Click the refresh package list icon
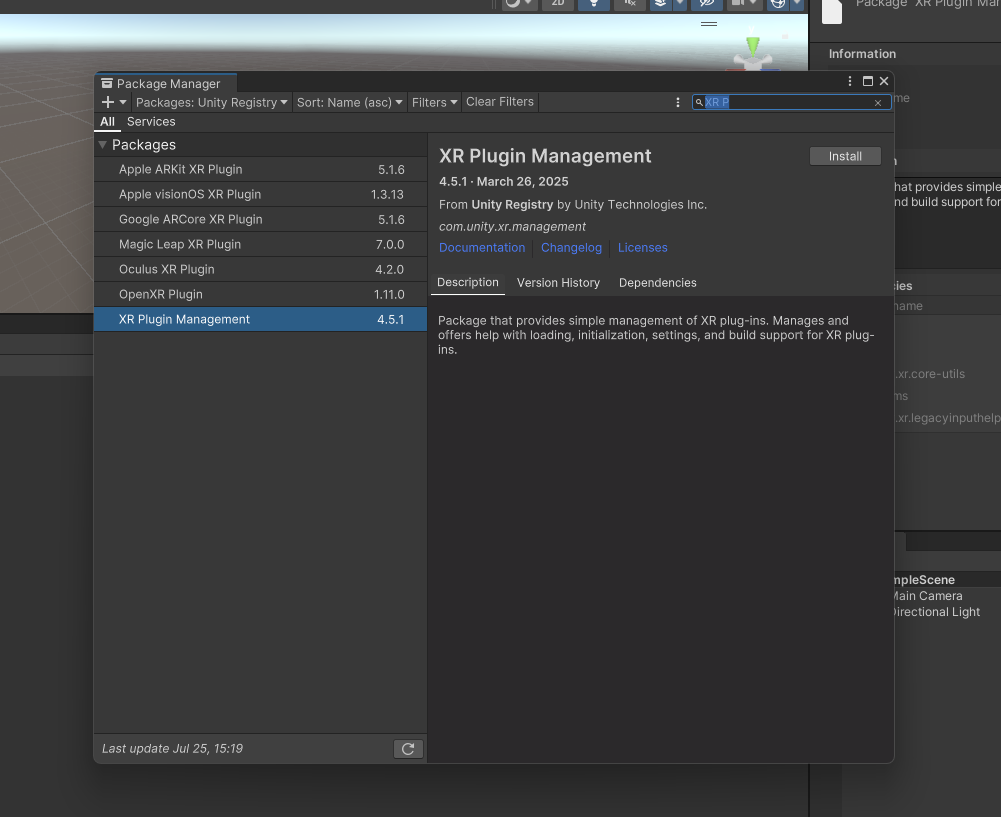This screenshot has height=817, width=1001. click(408, 749)
